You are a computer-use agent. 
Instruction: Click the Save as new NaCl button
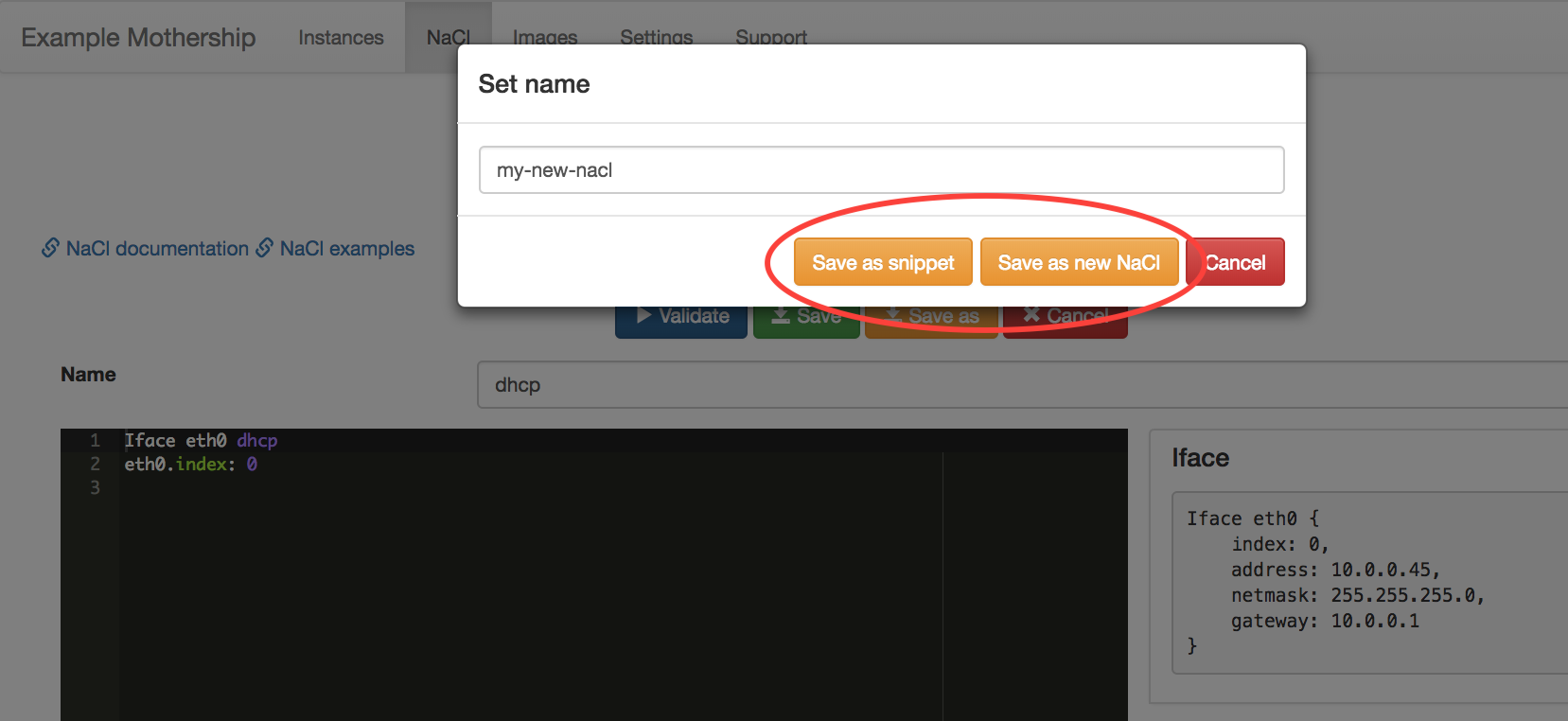pos(1079,262)
